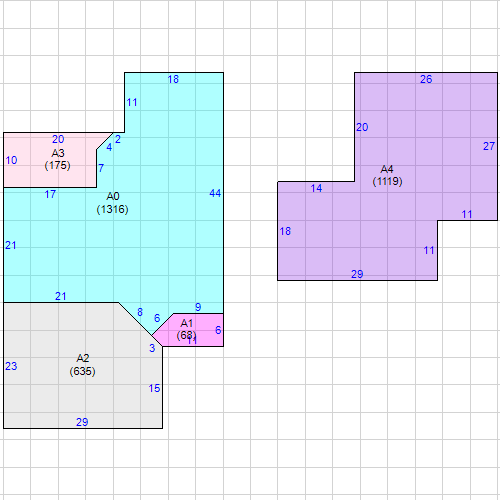Select the 15 dimension on A2
This screenshot has height=500, width=500.
tap(154, 388)
